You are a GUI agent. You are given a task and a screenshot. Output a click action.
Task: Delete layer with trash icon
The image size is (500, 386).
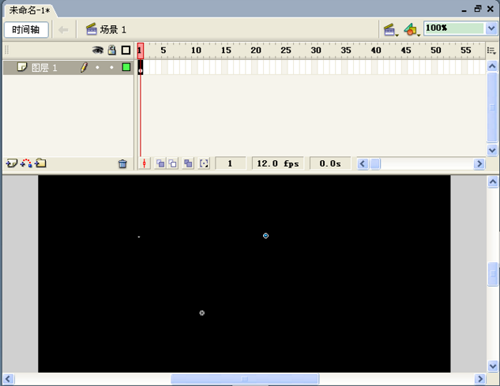click(x=122, y=164)
